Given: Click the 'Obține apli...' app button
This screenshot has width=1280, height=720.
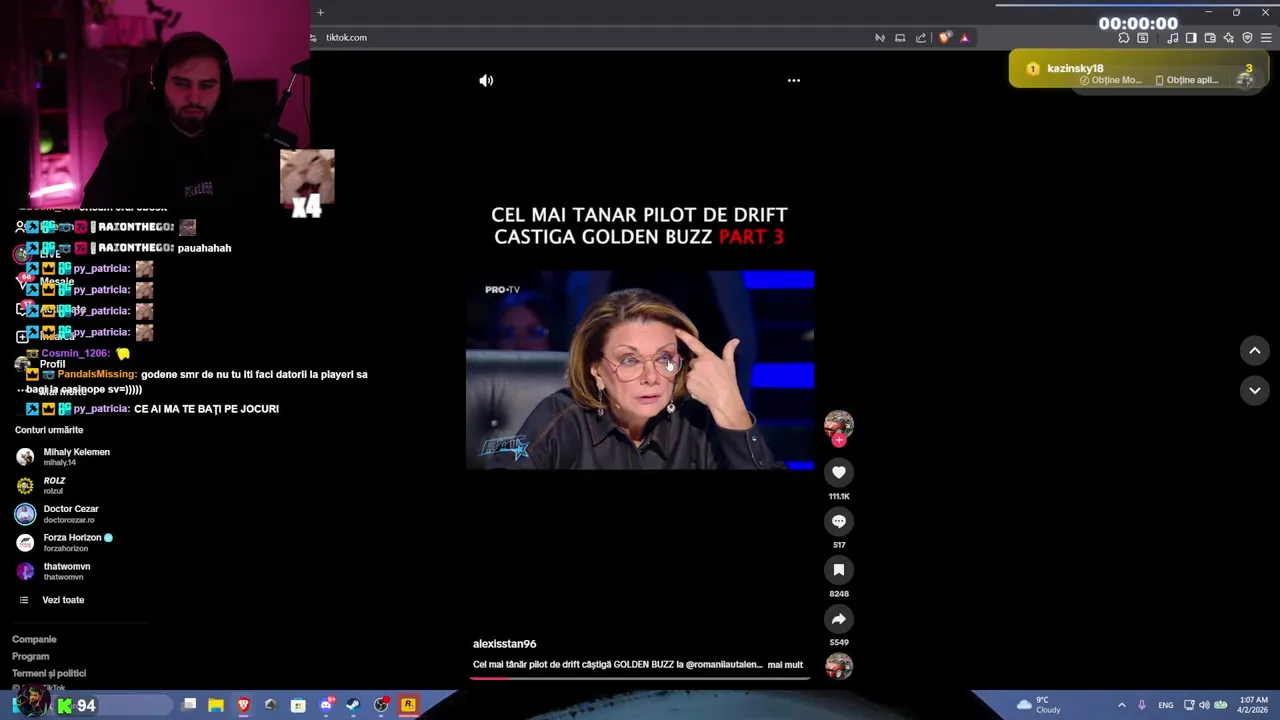Looking at the screenshot, I should tap(1187, 80).
